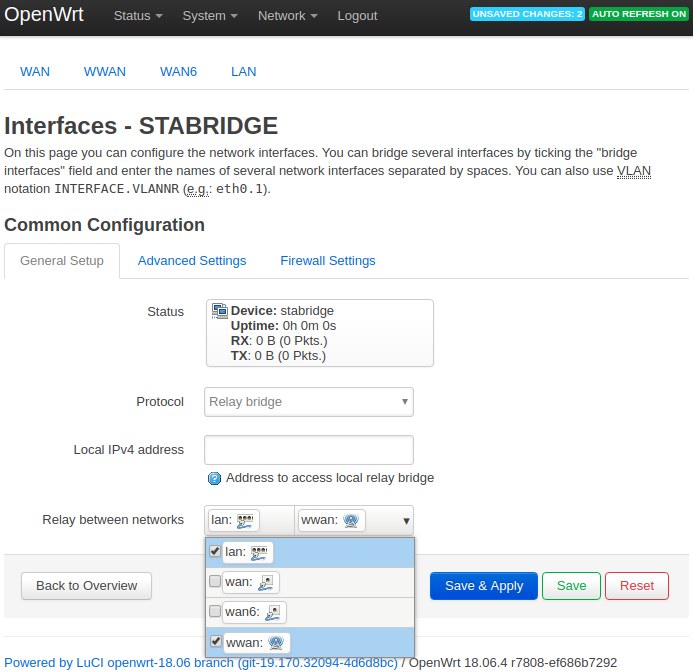The height and width of the screenshot is (672, 693).
Task: Click the stabridge device icon in Status
Action: click(220, 311)
